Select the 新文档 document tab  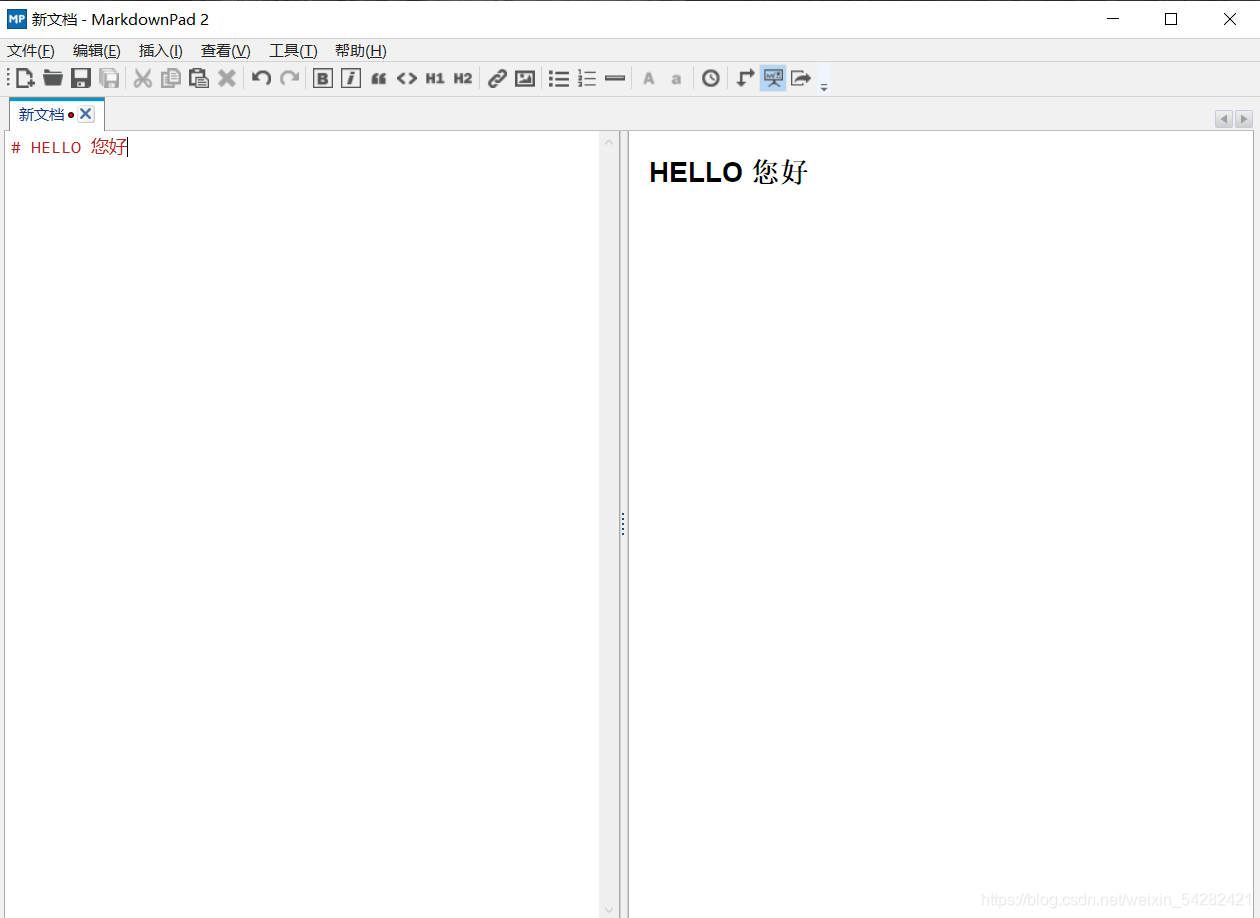tap(42, 115)
